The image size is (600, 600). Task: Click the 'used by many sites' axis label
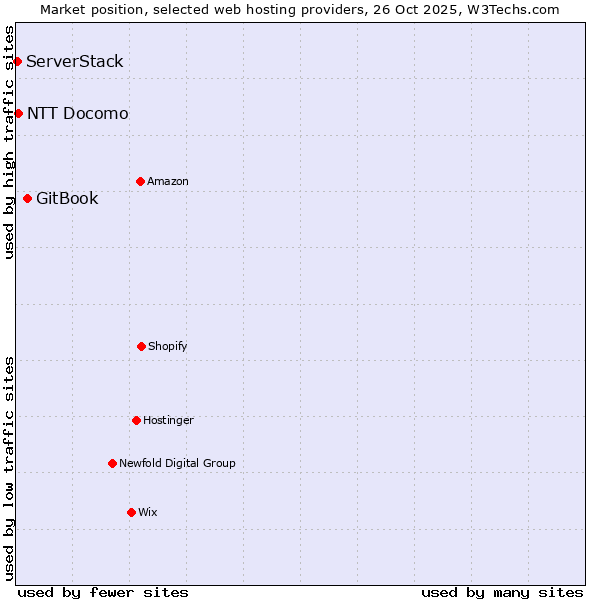coord(502,592)
